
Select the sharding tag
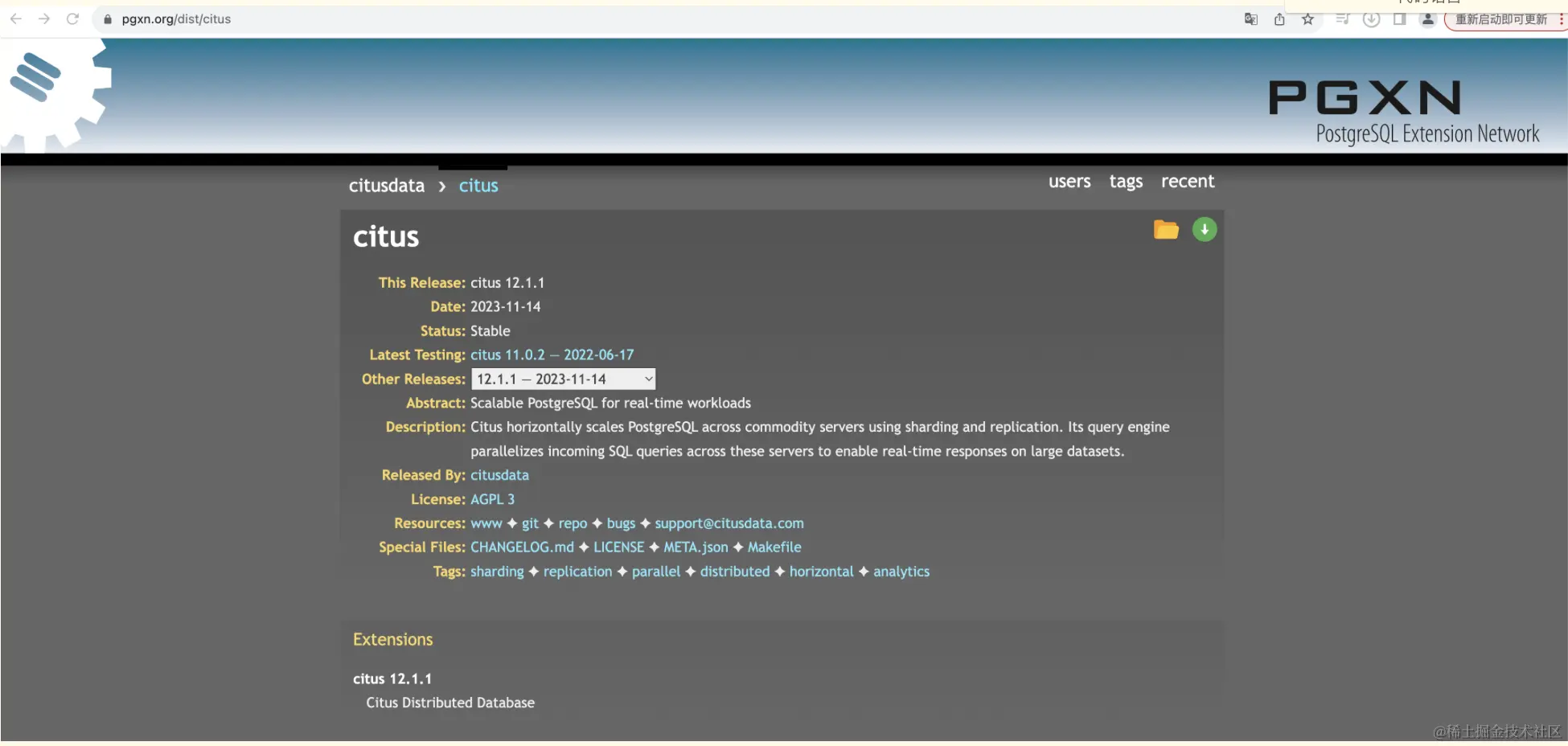click(497, 572)
